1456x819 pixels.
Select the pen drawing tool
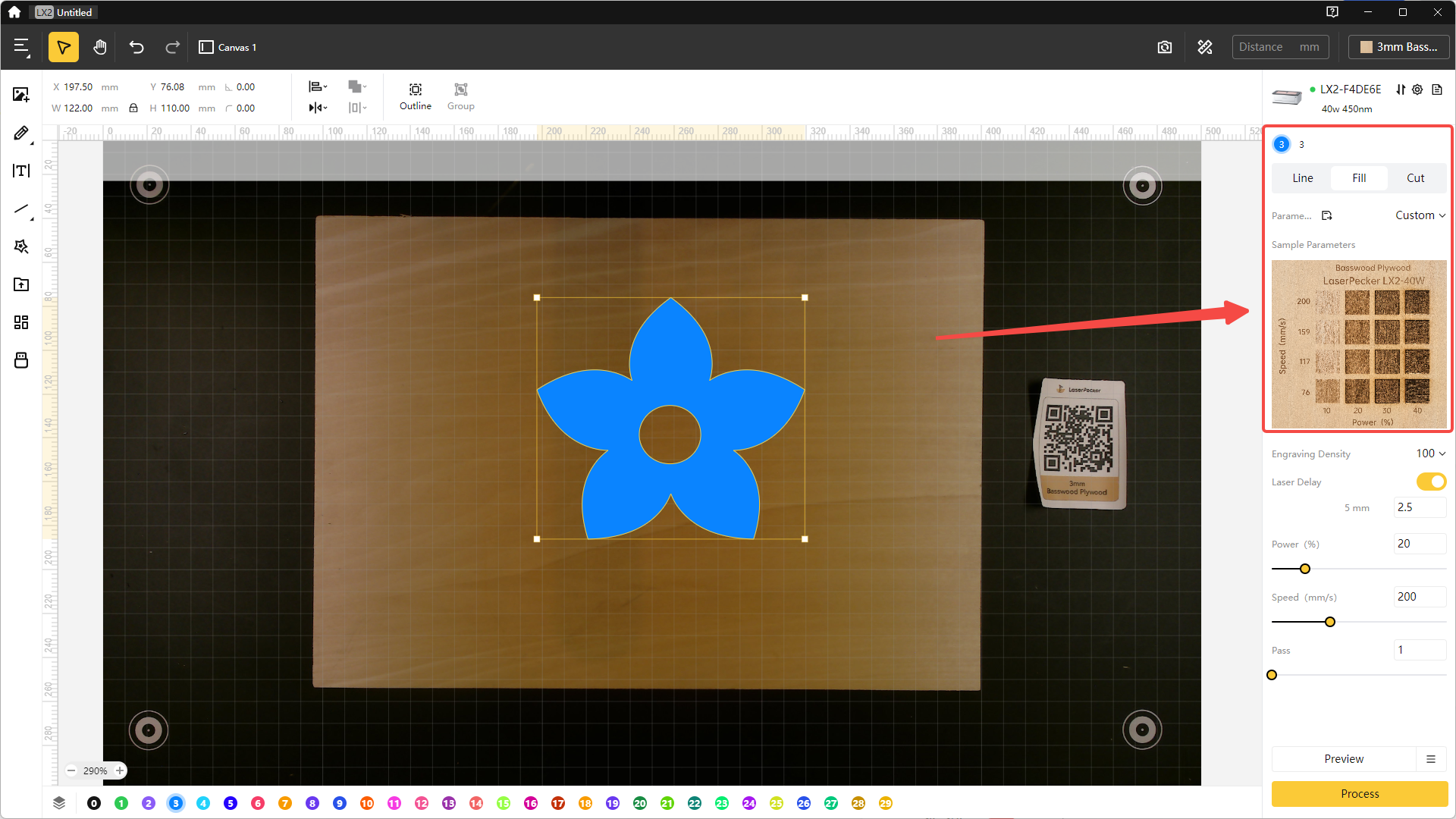[x=21, y=133]
